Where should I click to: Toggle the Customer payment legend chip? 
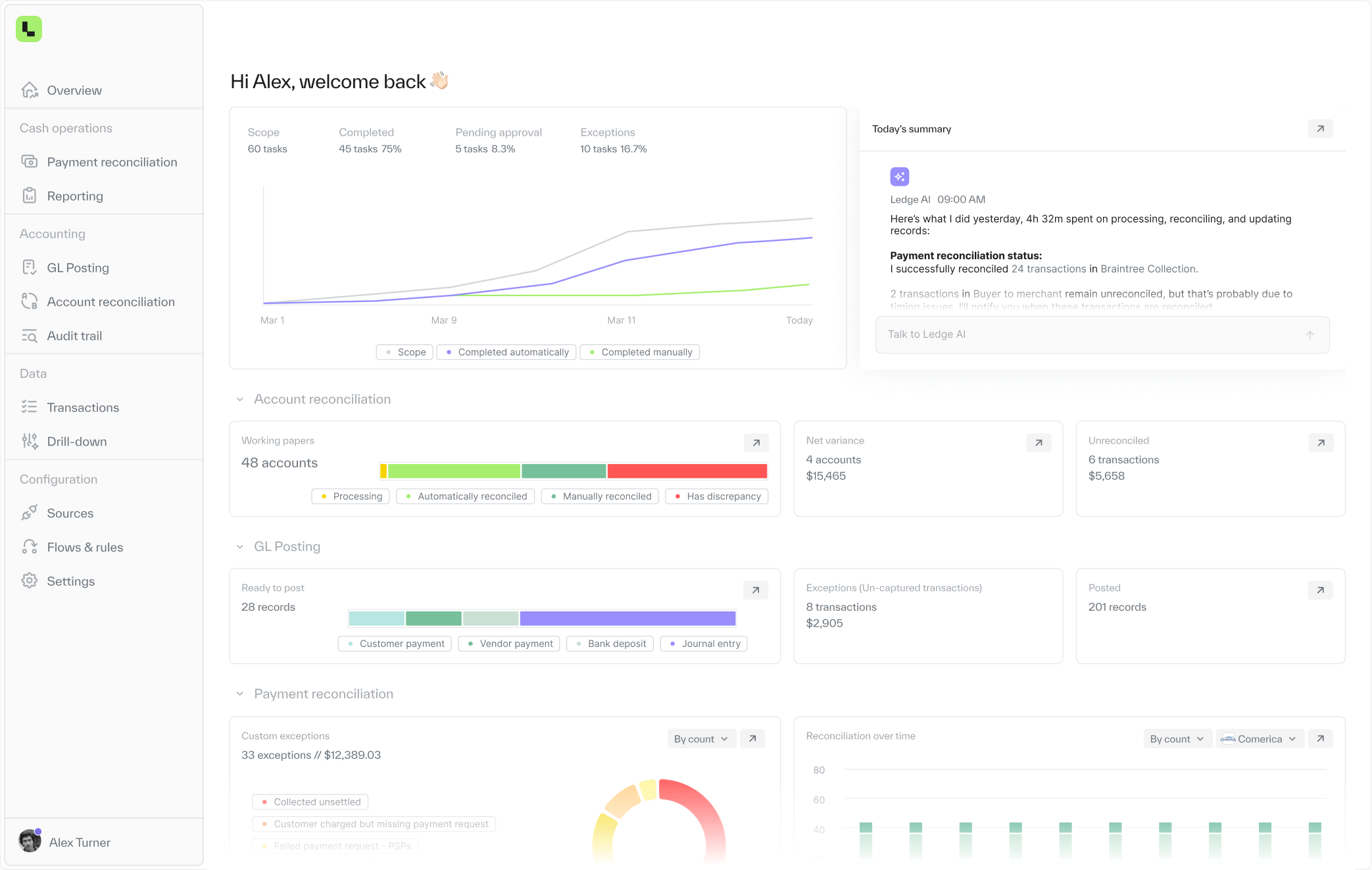(x=395, y=644)
